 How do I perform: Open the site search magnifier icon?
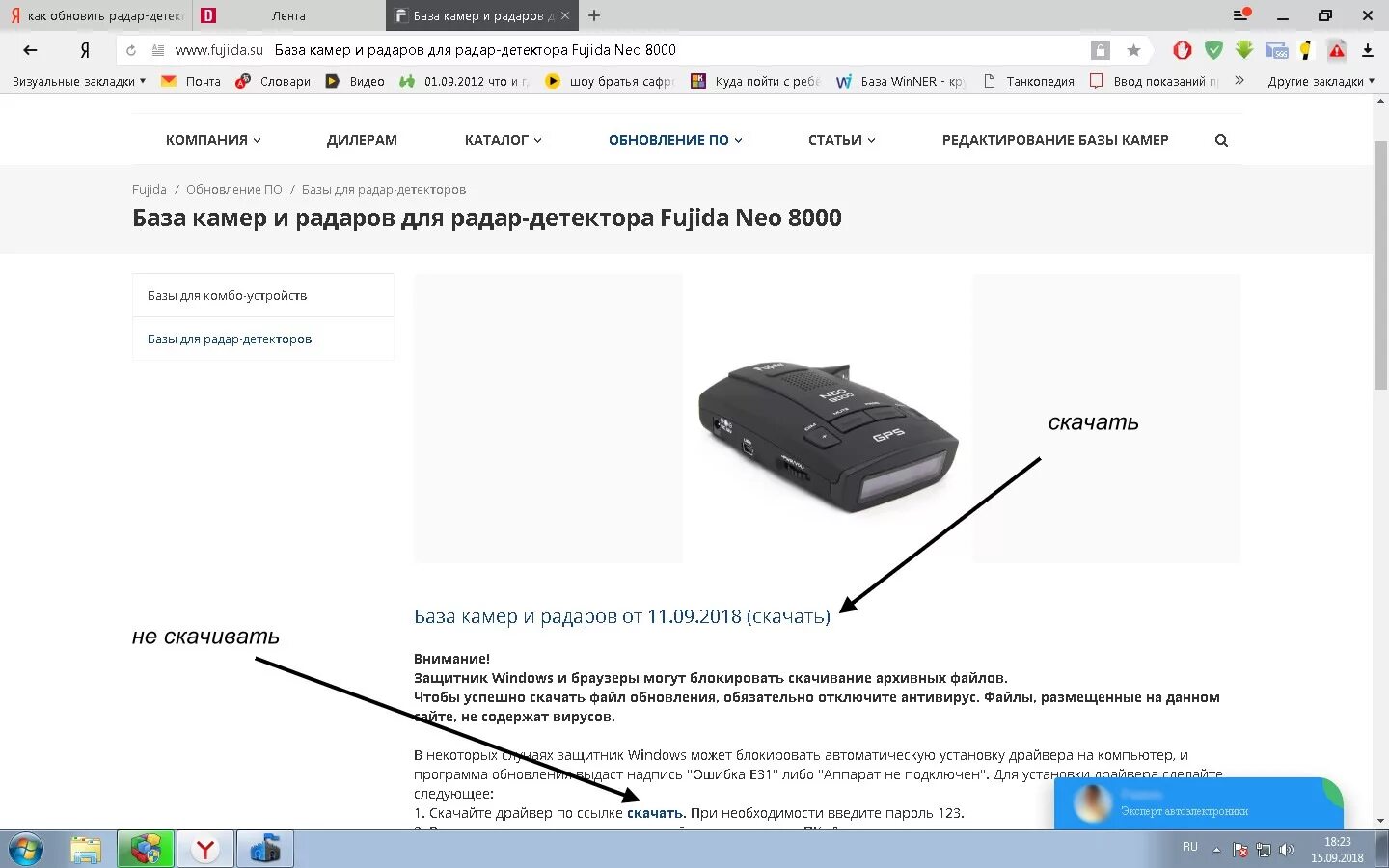tap(1221, 140)
